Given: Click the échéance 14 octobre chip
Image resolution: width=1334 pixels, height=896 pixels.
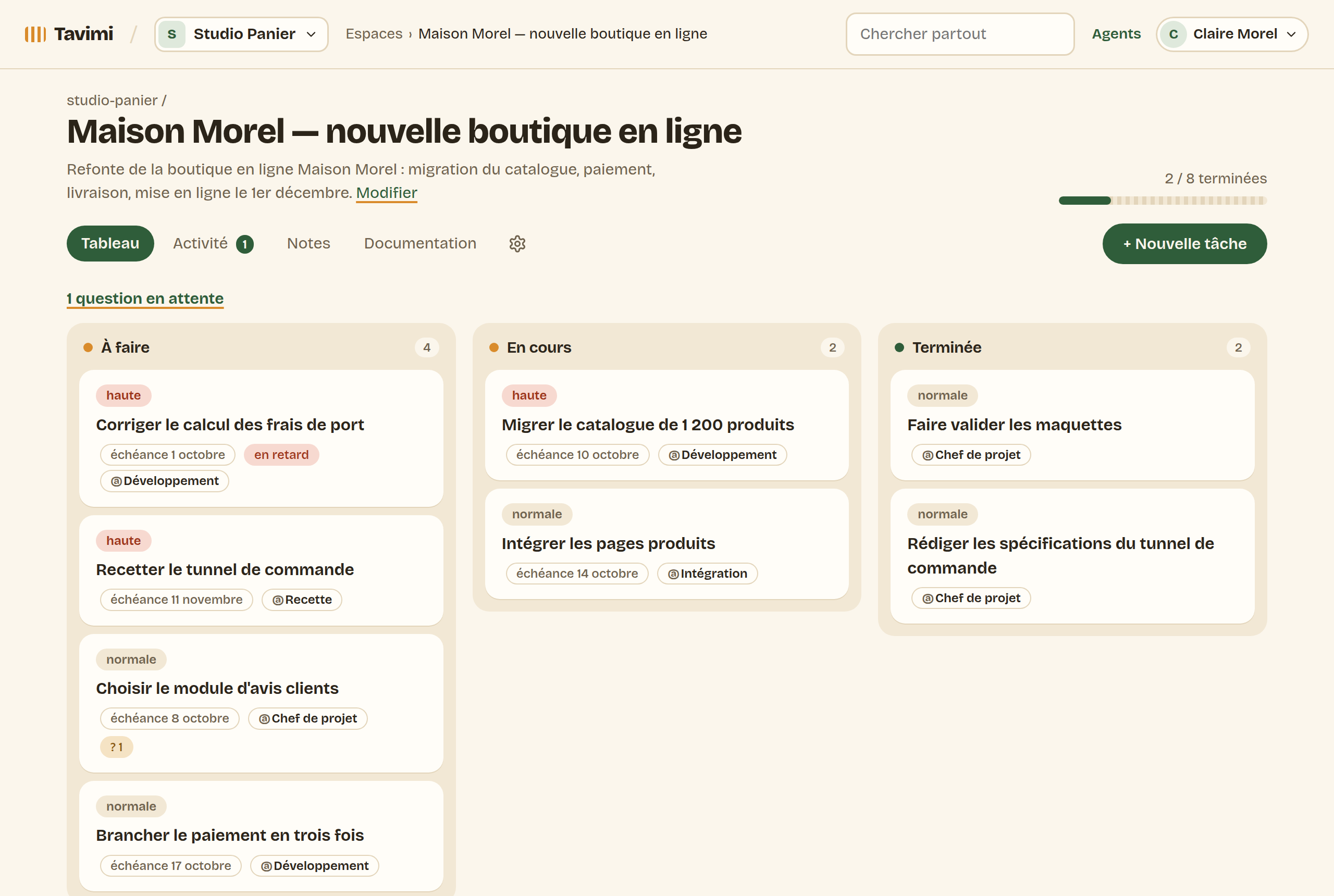Looking at the screenshot, I should tap(577, 573).
